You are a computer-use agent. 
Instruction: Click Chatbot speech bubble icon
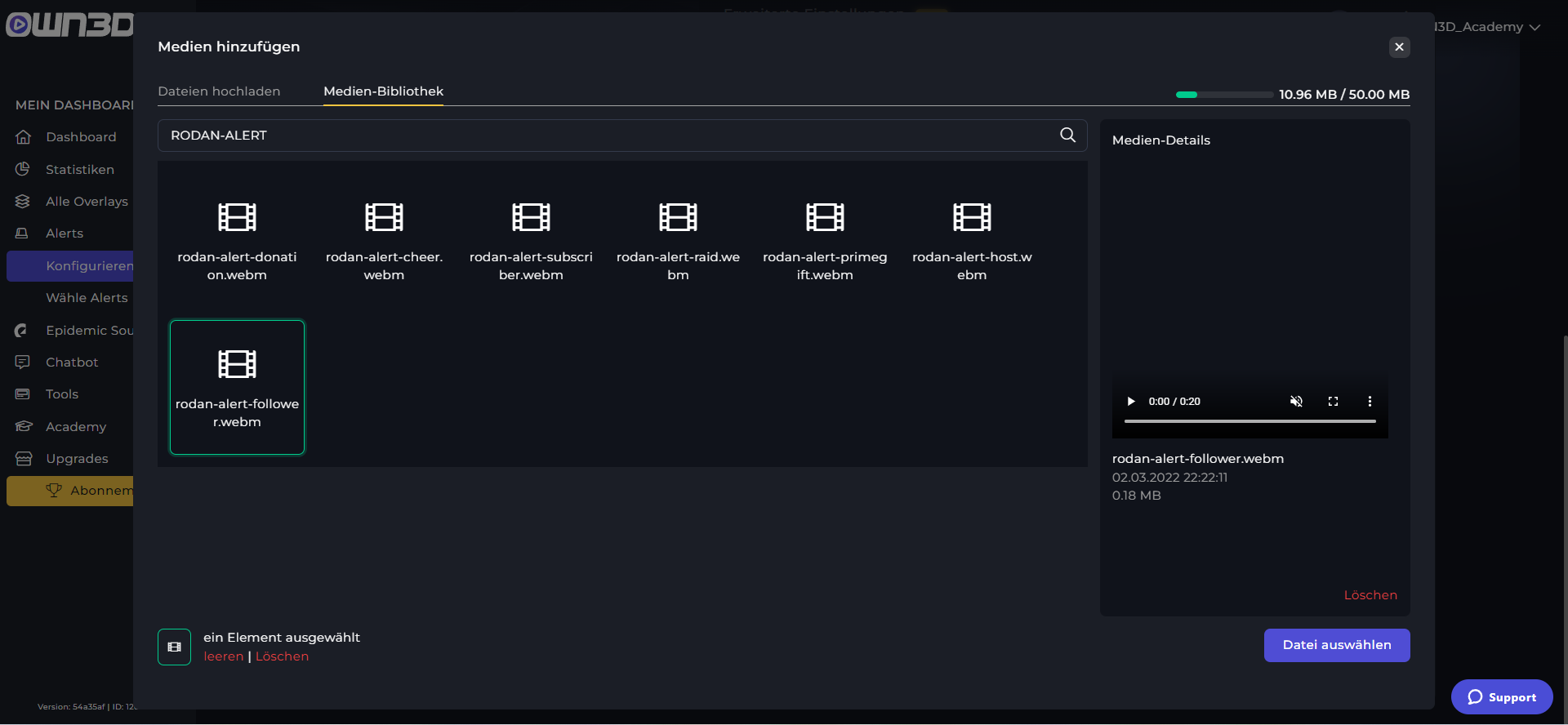point(23,362)
